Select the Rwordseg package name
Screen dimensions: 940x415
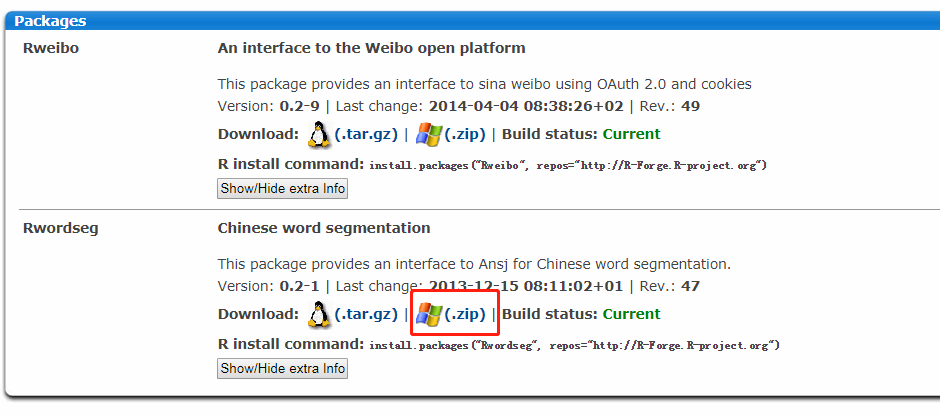61,228
